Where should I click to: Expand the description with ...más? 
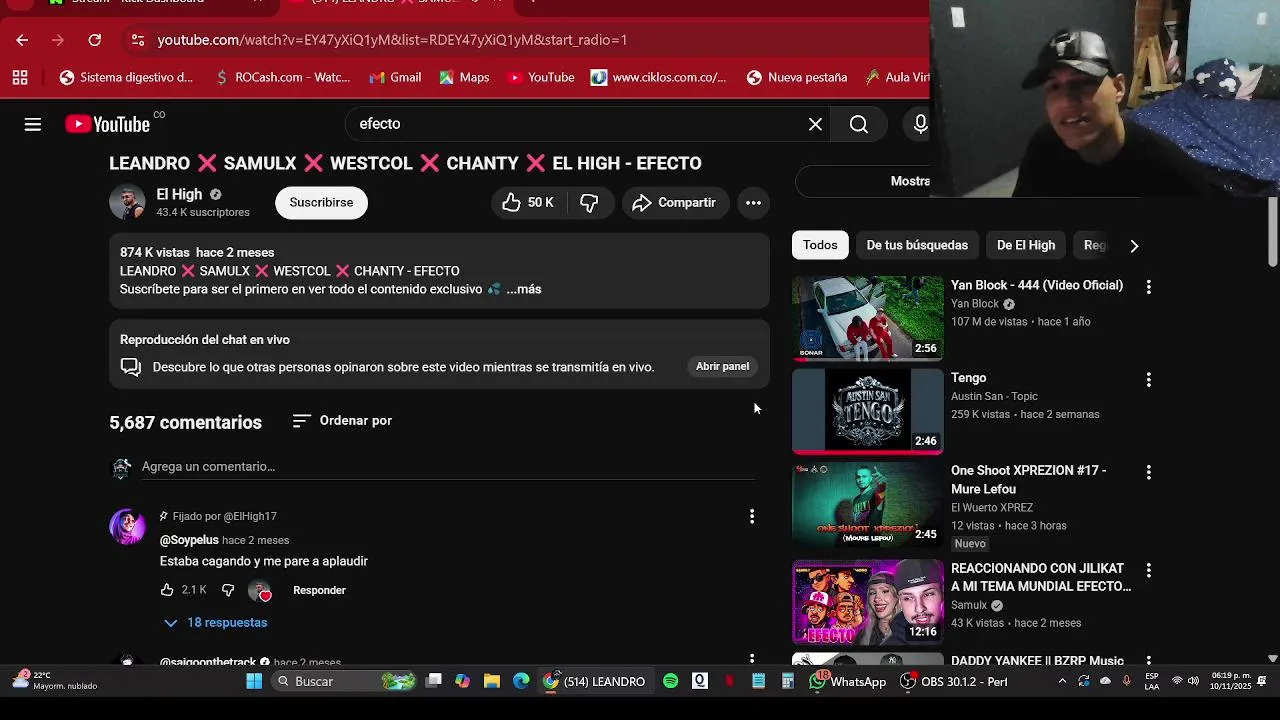tap(524, 289)
